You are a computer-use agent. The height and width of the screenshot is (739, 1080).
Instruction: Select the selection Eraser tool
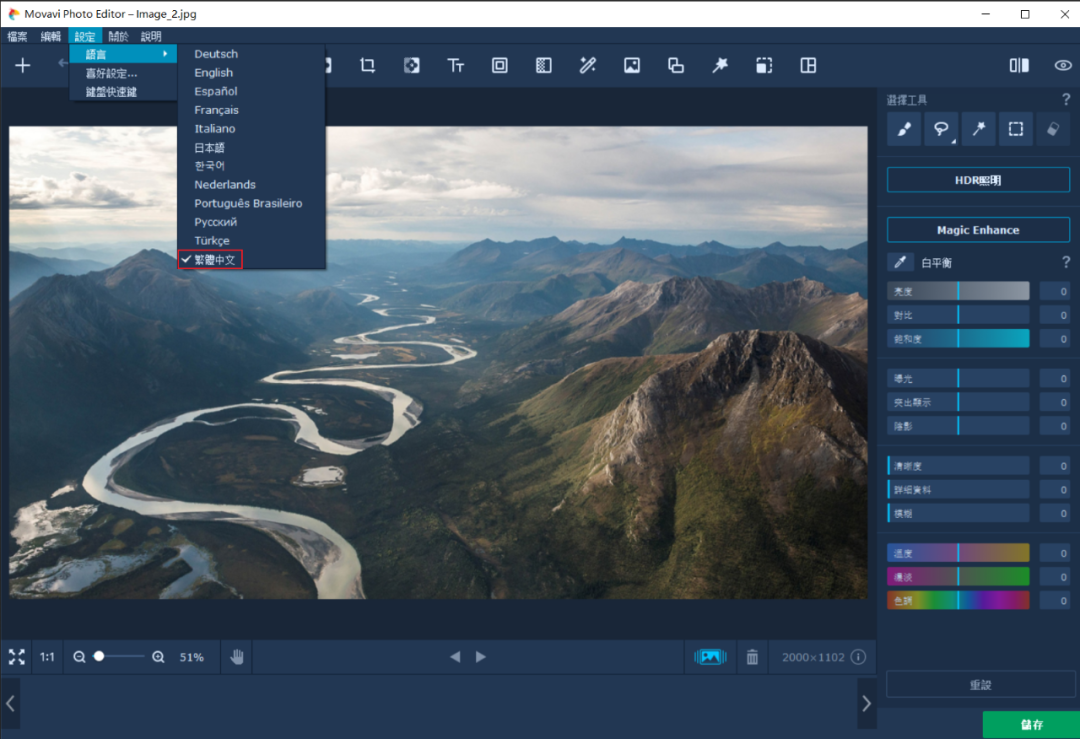1052,129
